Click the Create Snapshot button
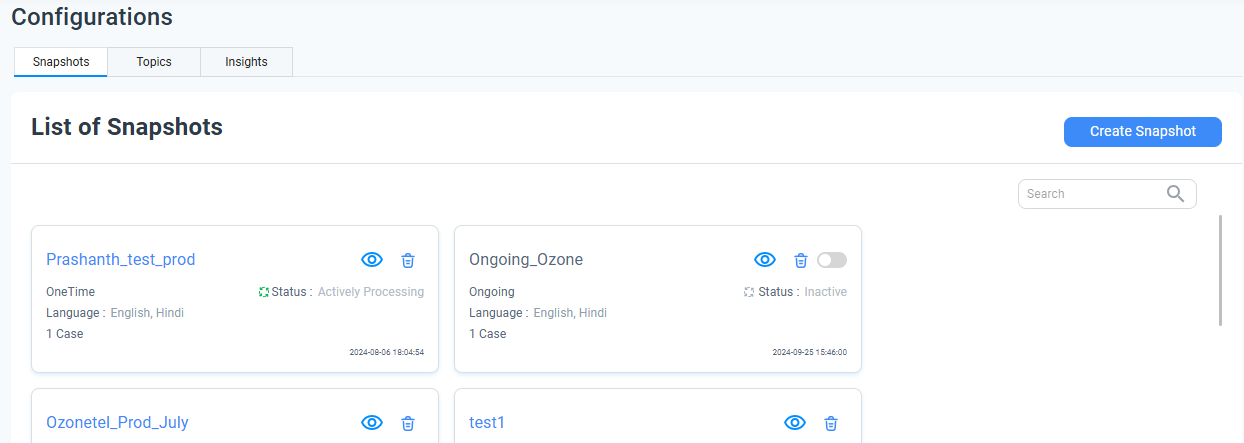The image size is (1244, 443). coord(1143,131)
